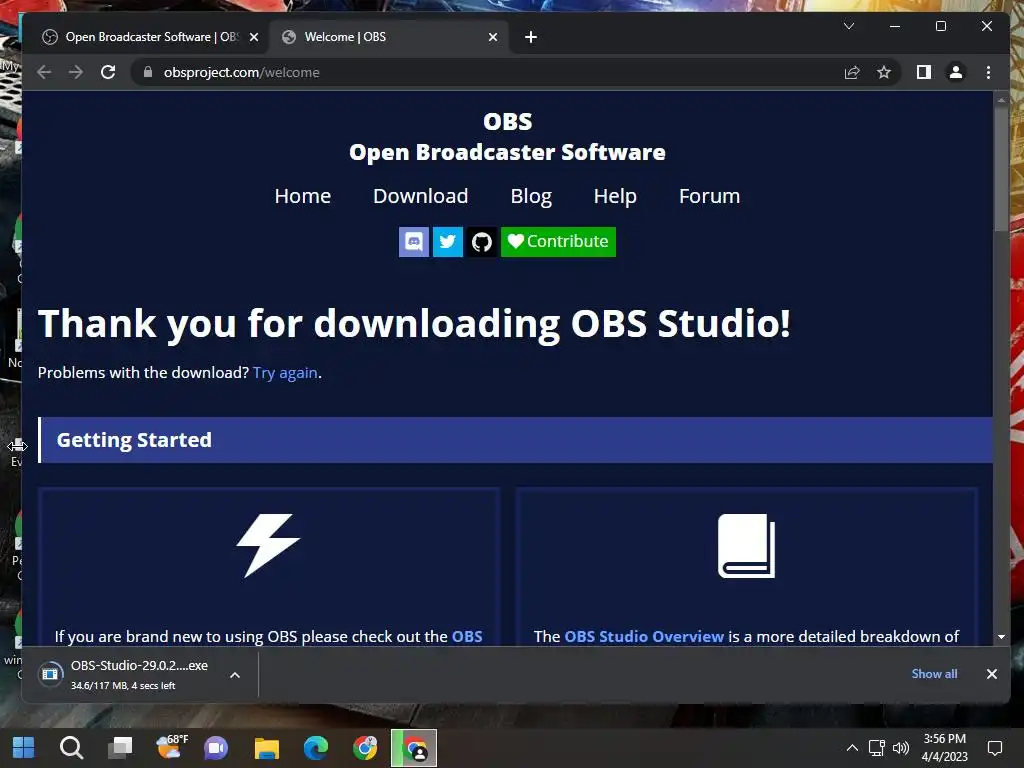Viewport: 1024px width, 768px height.
Task: Open the Download nav item
Action: (x=421, y=196)
